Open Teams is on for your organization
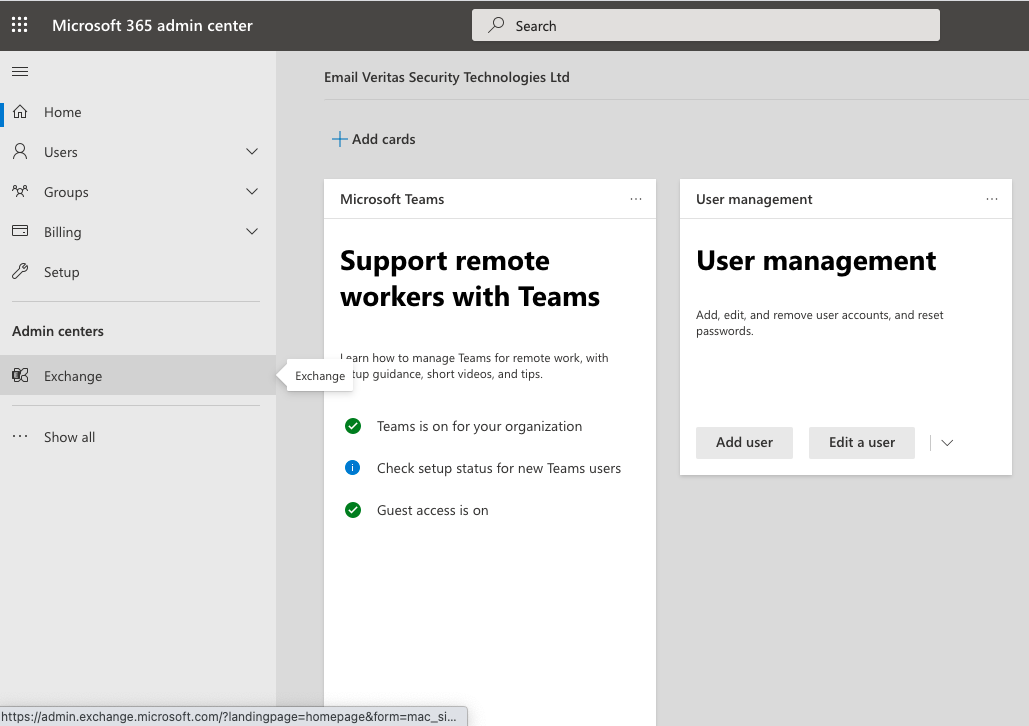The width and height of the screenshot is (1029, 726). [479, 426]
